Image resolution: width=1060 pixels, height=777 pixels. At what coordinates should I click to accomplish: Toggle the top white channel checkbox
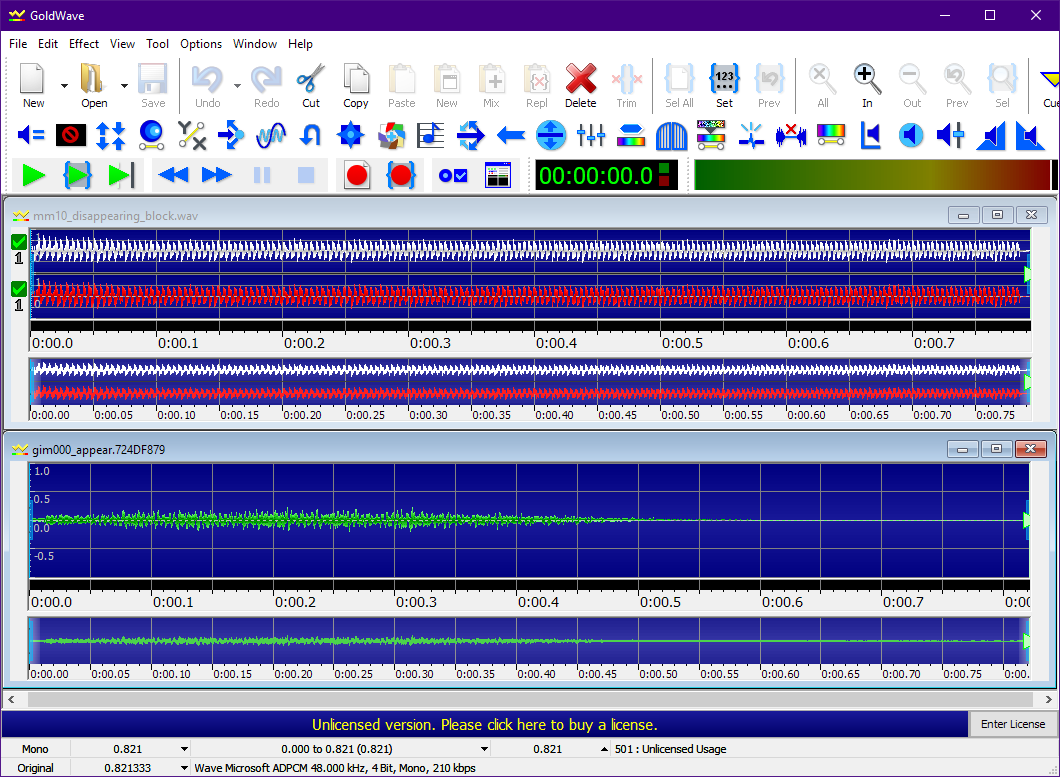(19, 242)
